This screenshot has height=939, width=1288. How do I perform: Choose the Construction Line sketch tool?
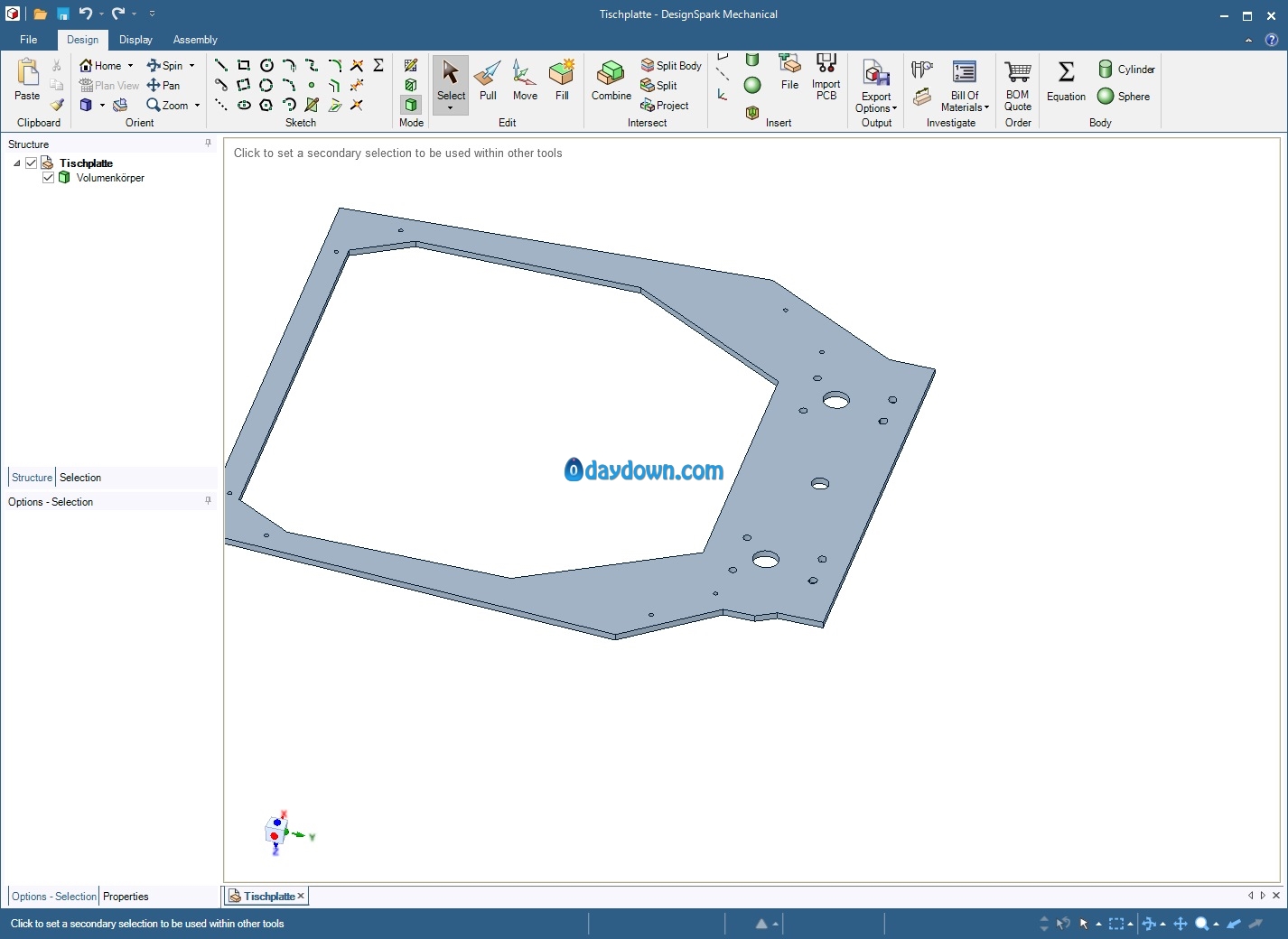[x=220, y=105]
